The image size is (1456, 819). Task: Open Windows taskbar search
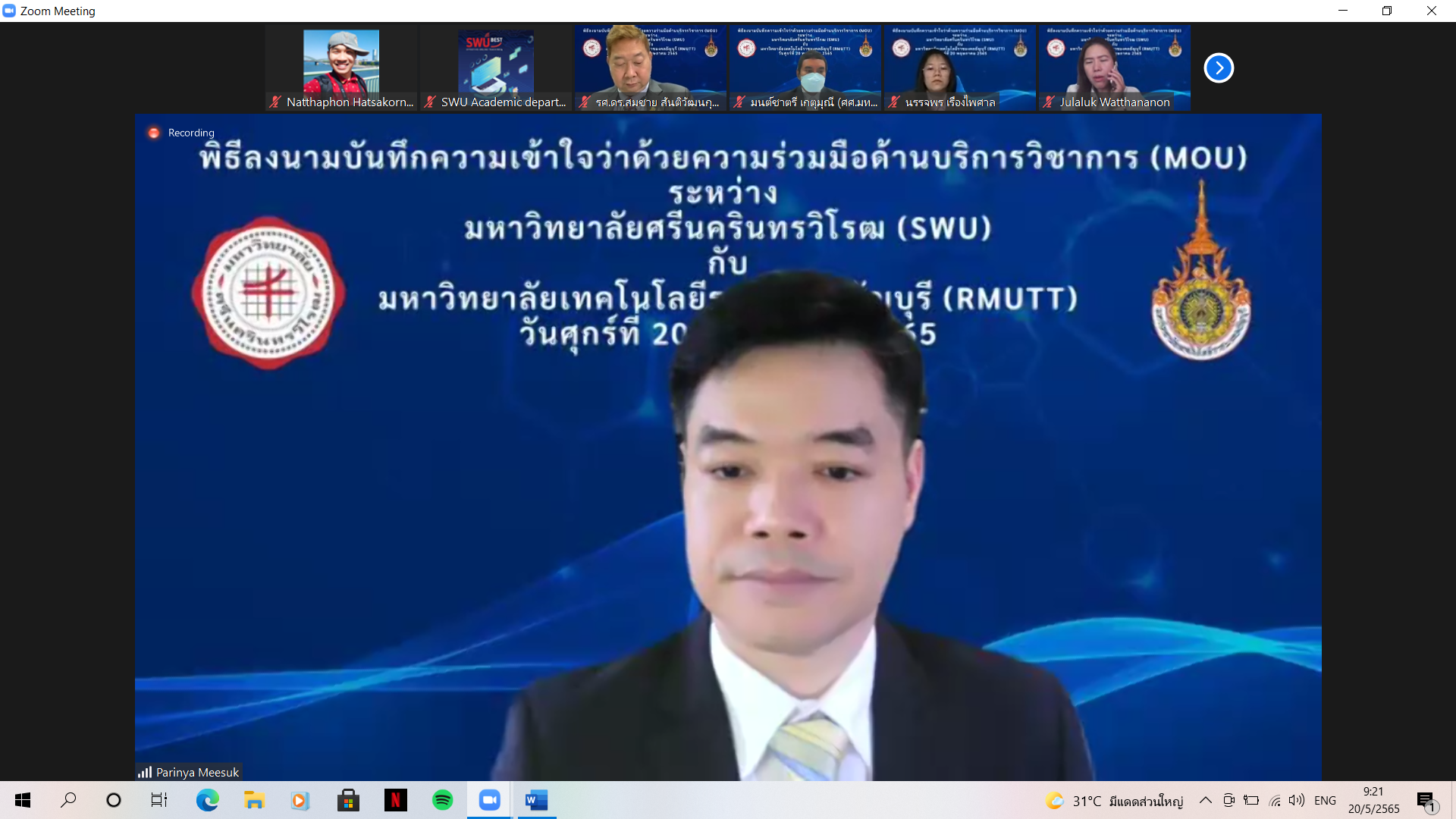(x=68, y=800)
